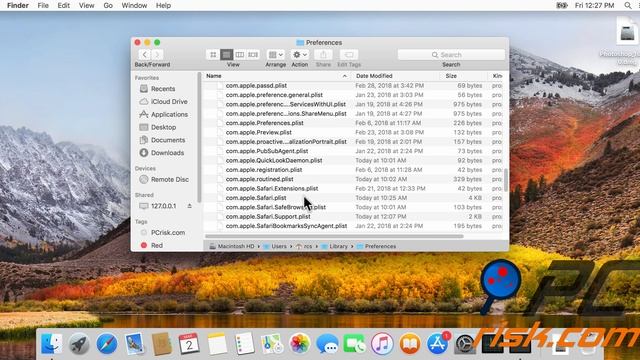Select com.apple.Preview.plist
The image size is (640, 360).
point(259,132)
